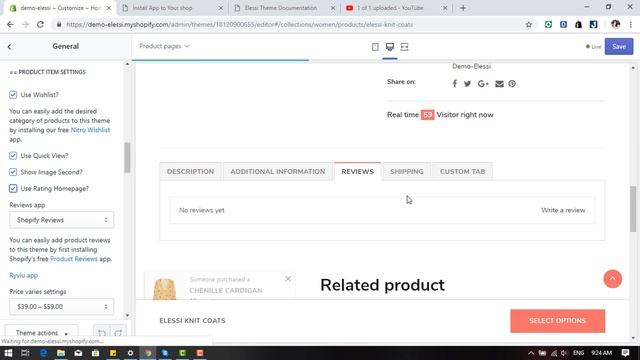
Task: Open the Product Reviews app link
Action: (74, 259)
